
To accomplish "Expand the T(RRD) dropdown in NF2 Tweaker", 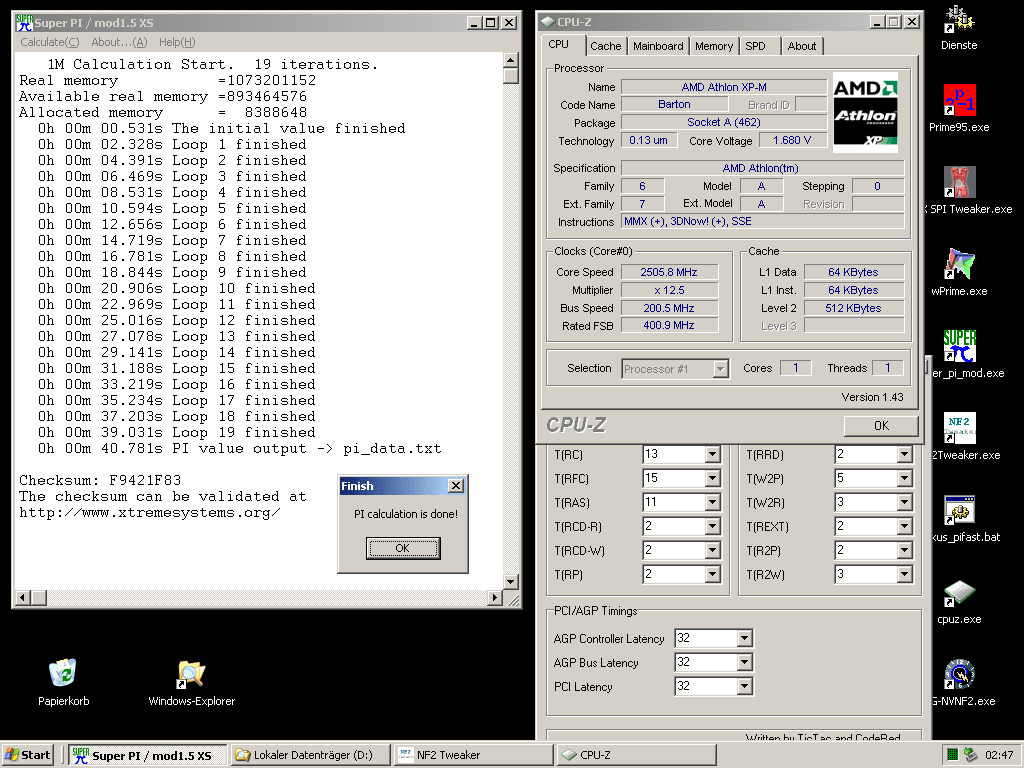I will (904, 455).
